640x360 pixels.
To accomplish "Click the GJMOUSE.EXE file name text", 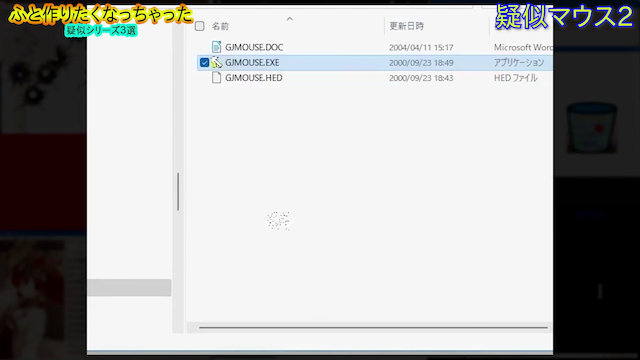I will pos(252,62).
